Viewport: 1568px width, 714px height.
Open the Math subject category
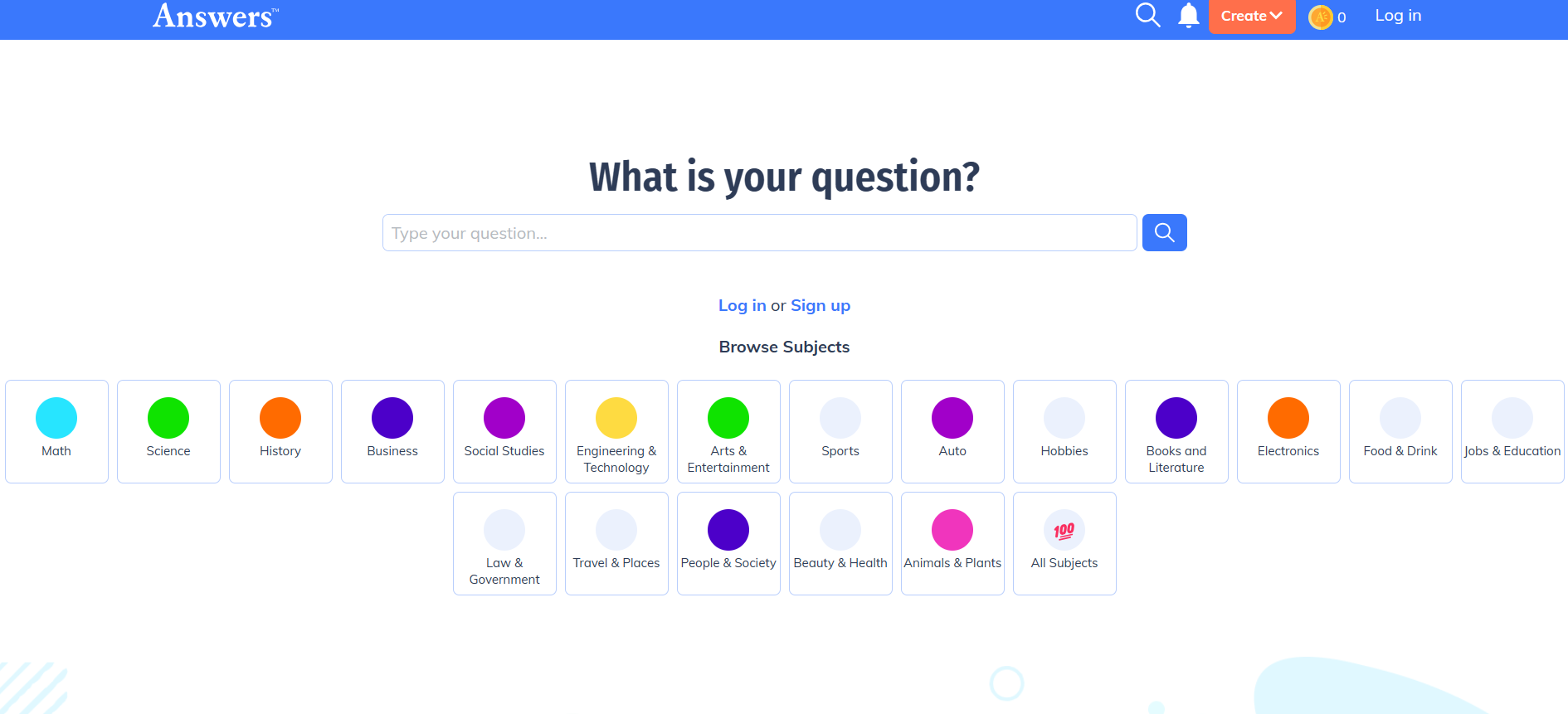(56, 430)
